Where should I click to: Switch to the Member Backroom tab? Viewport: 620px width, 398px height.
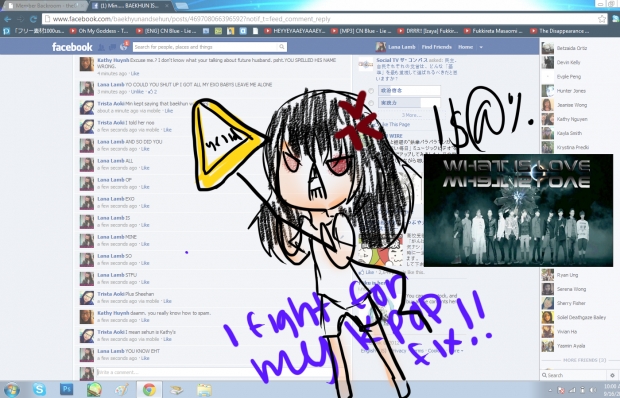coord(43,6)
